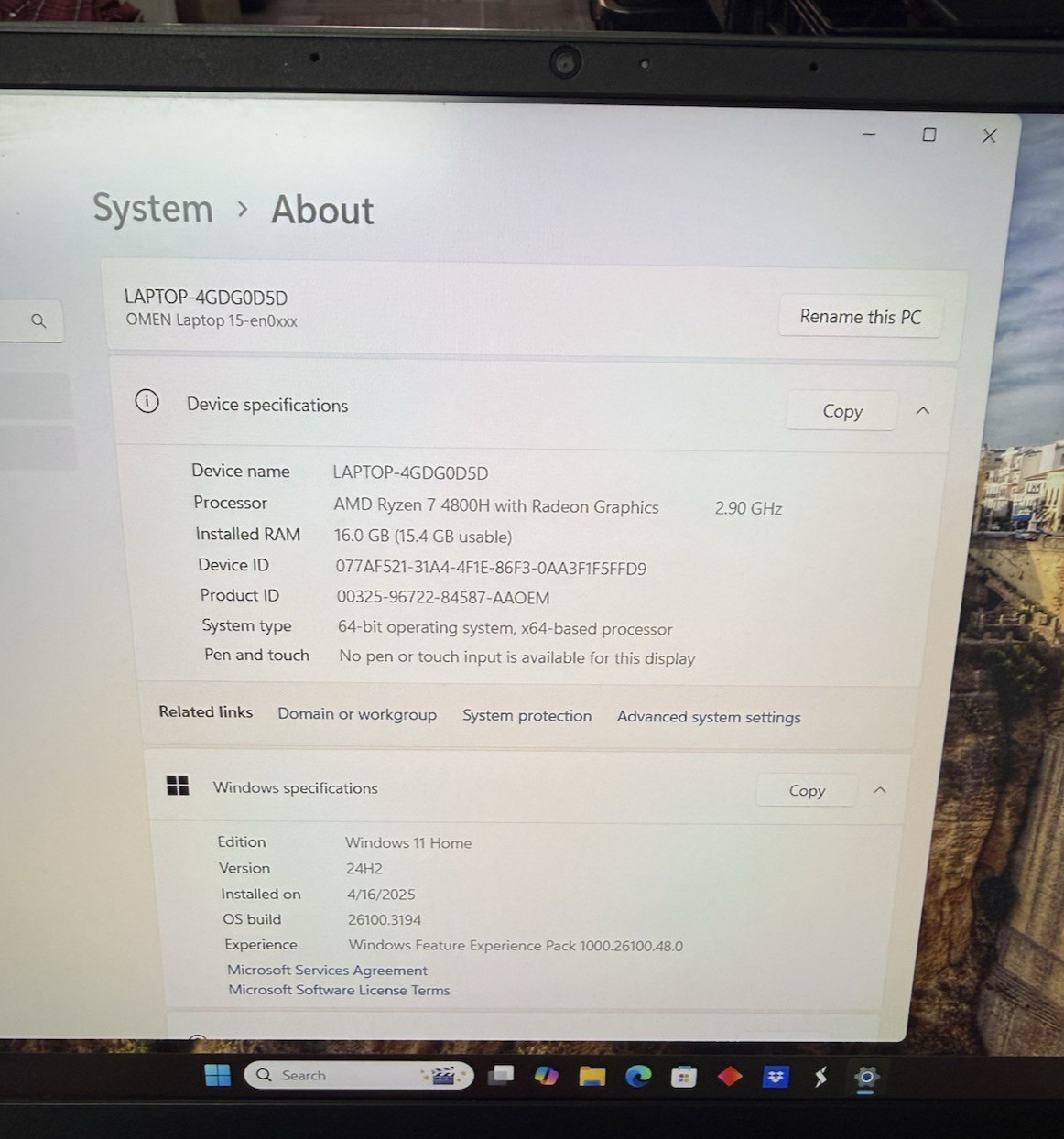Select OS build '26100.3194'
Image resolution: width=1064 pixels, height=1139 pixels.
[385, 919]
